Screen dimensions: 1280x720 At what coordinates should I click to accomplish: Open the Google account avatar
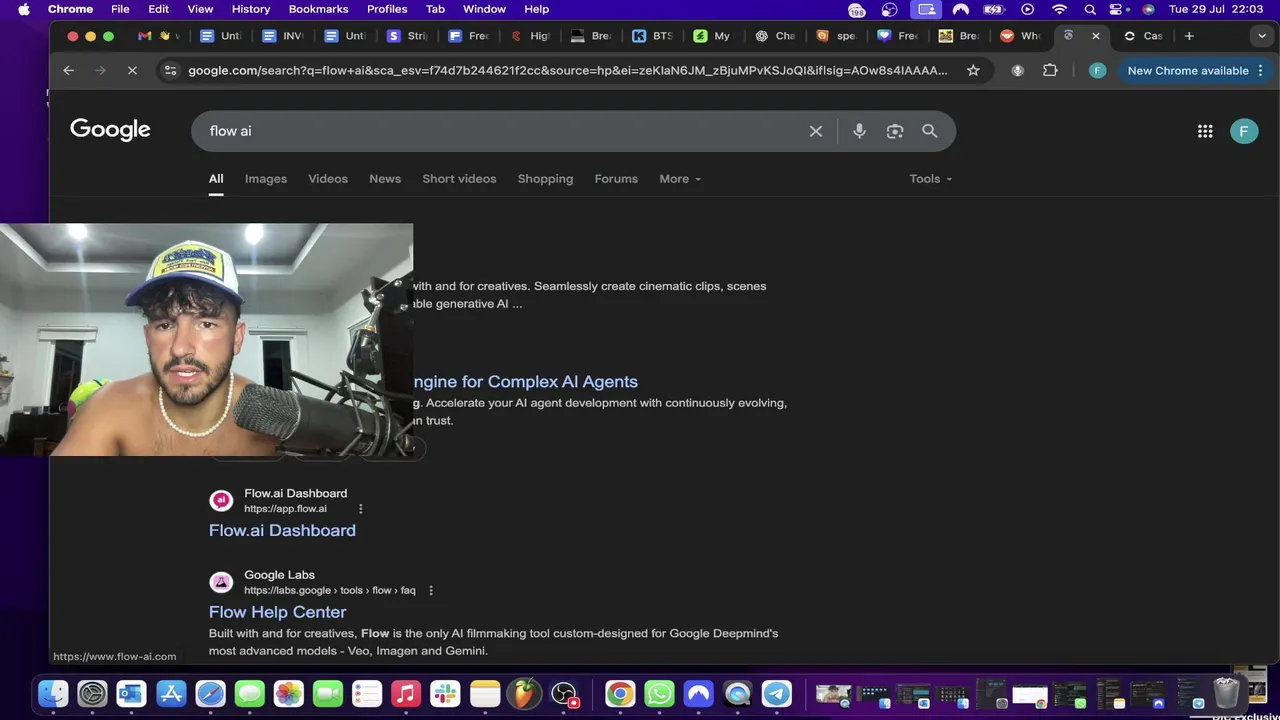pos(1244,131)
